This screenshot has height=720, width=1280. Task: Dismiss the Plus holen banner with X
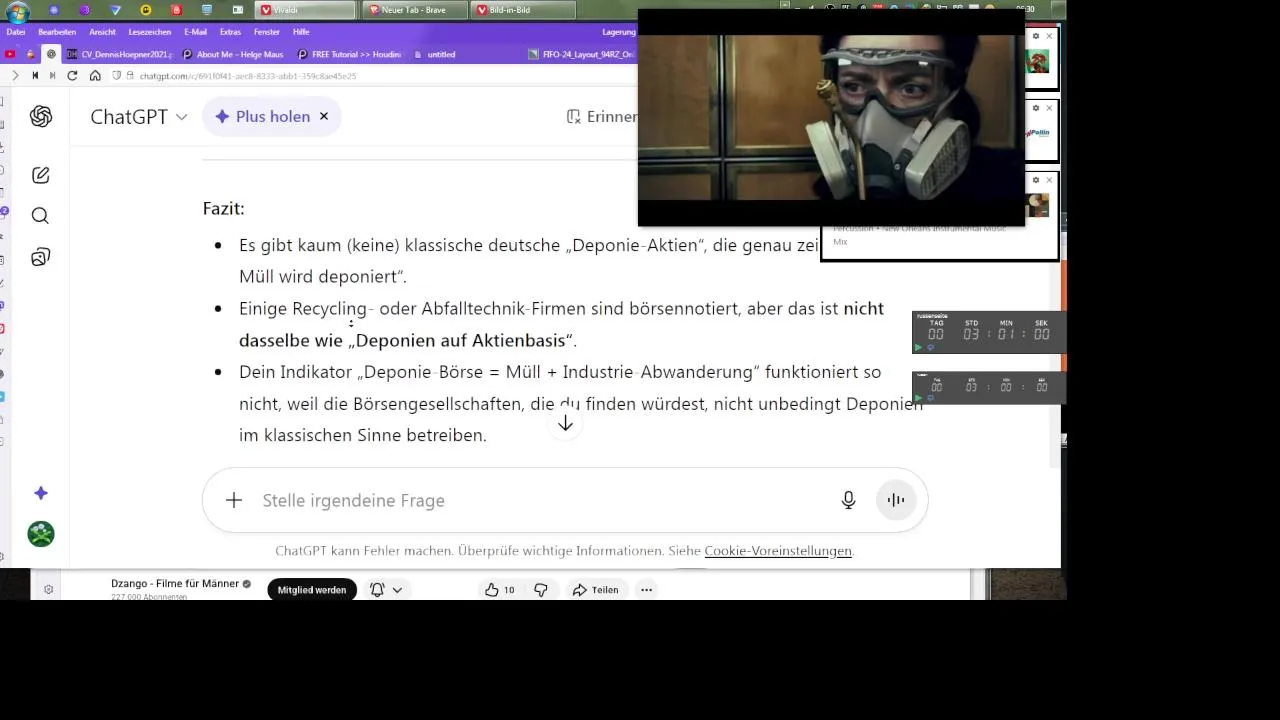click(x=324, y=117)
